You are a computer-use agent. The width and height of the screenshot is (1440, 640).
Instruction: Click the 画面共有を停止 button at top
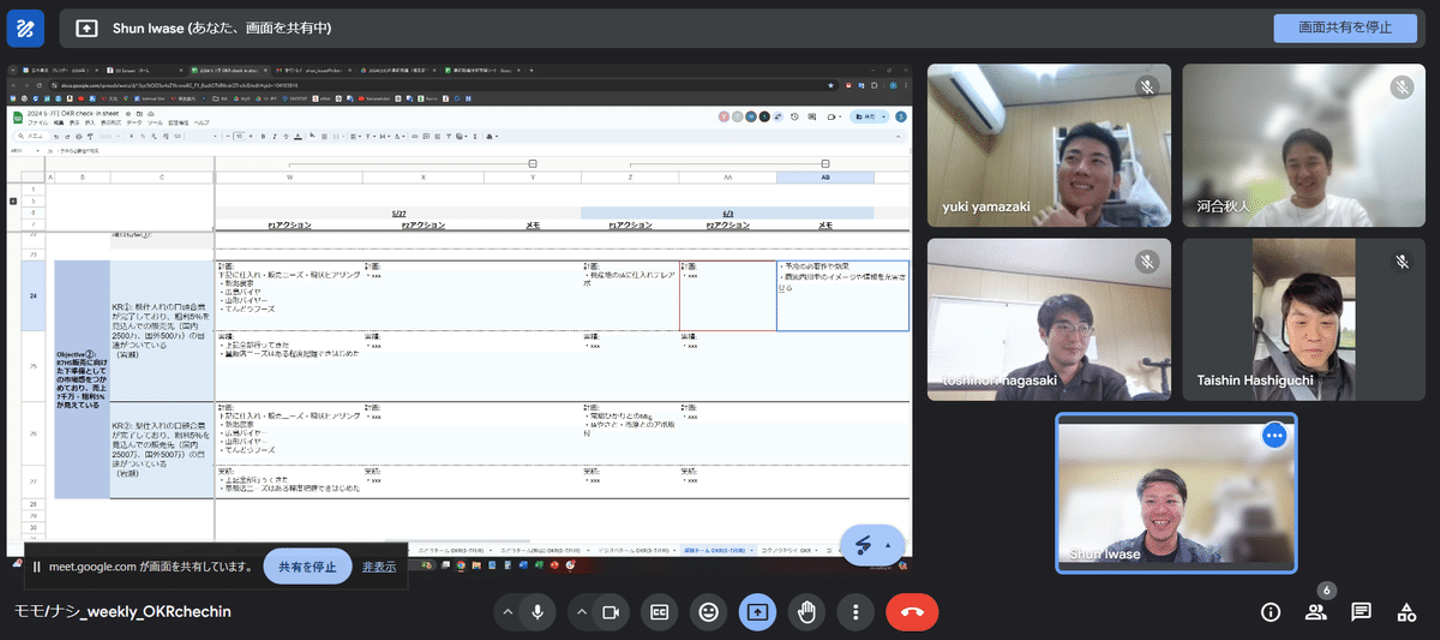coord(1344,28)
